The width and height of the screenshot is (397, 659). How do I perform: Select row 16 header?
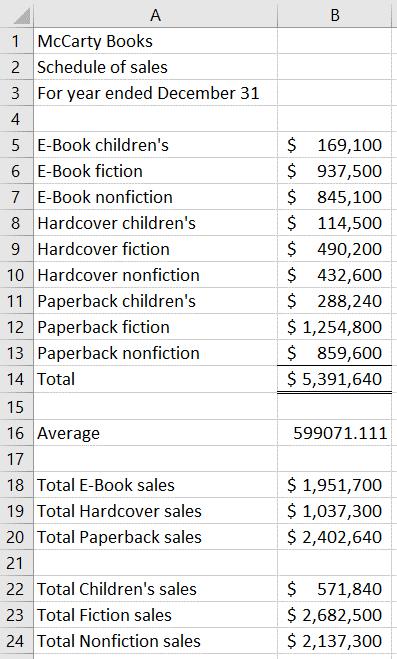(17, 433)
